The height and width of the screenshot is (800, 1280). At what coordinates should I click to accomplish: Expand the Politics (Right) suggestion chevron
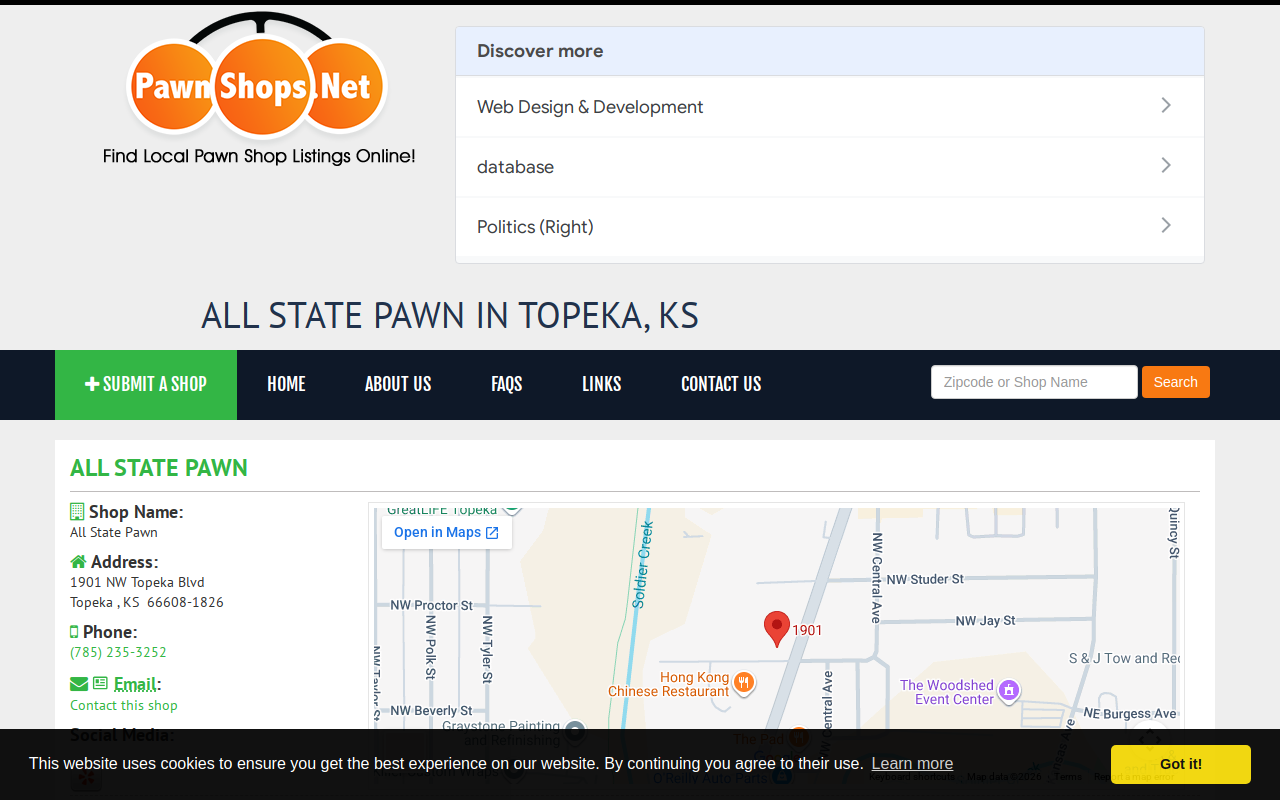point(1165,226)
